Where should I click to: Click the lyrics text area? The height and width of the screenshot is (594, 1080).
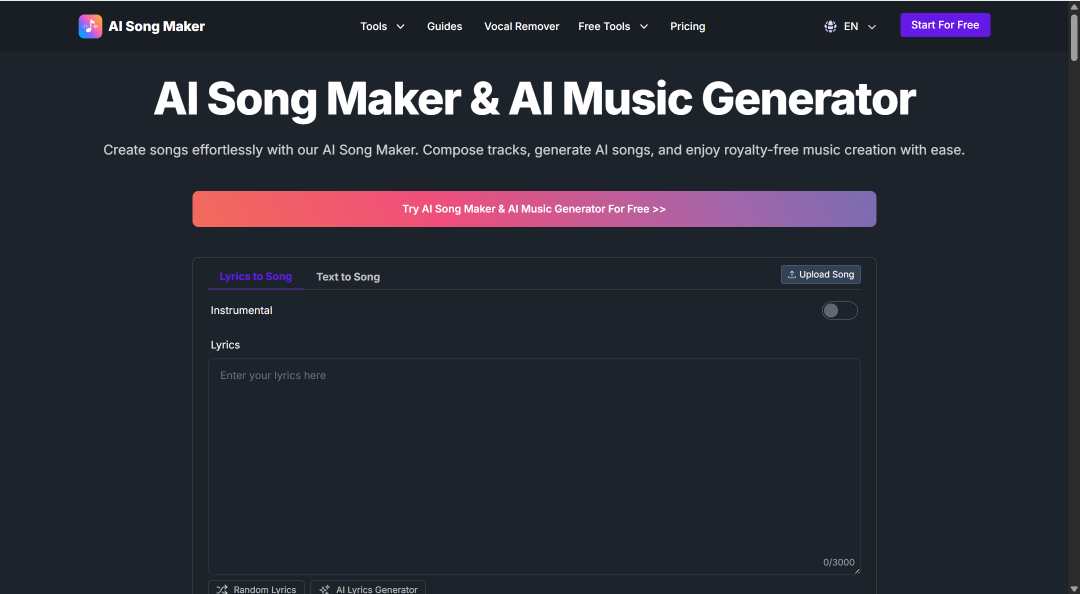[x=534, y=467]
